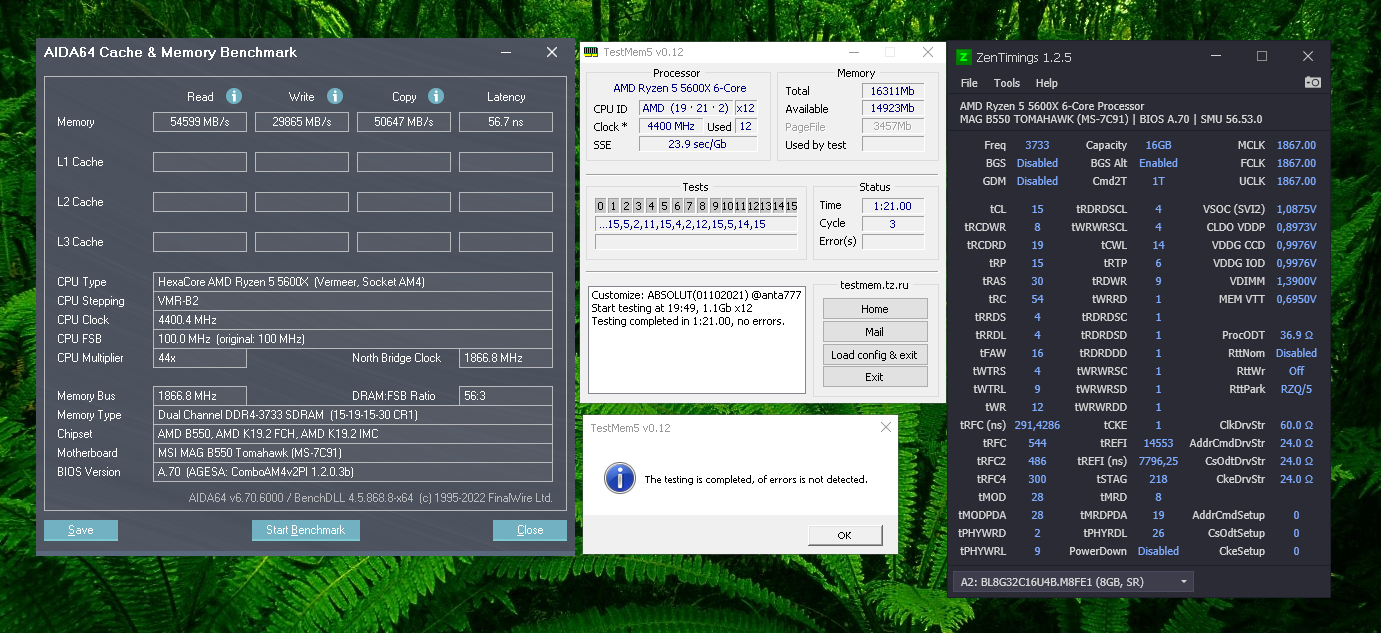
Task: Click the TestMem5 Cycle value 3
Action: 893,224
